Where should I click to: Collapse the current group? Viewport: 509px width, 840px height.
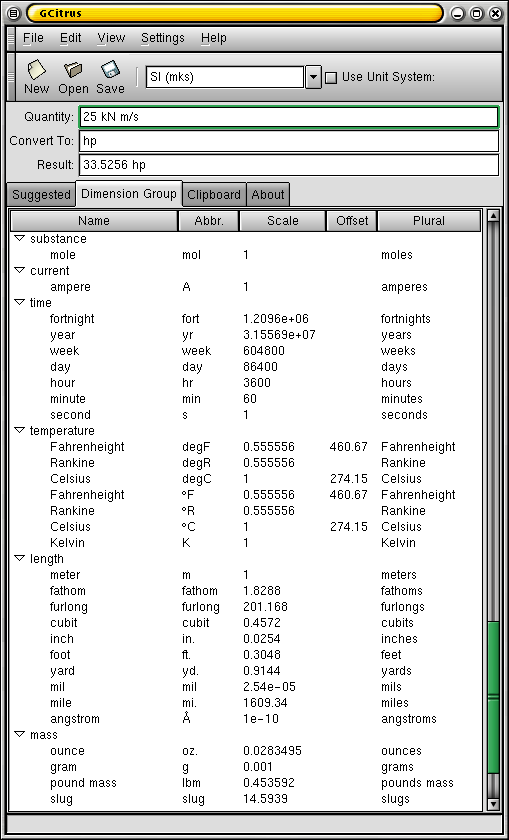(x=19, y=271)
